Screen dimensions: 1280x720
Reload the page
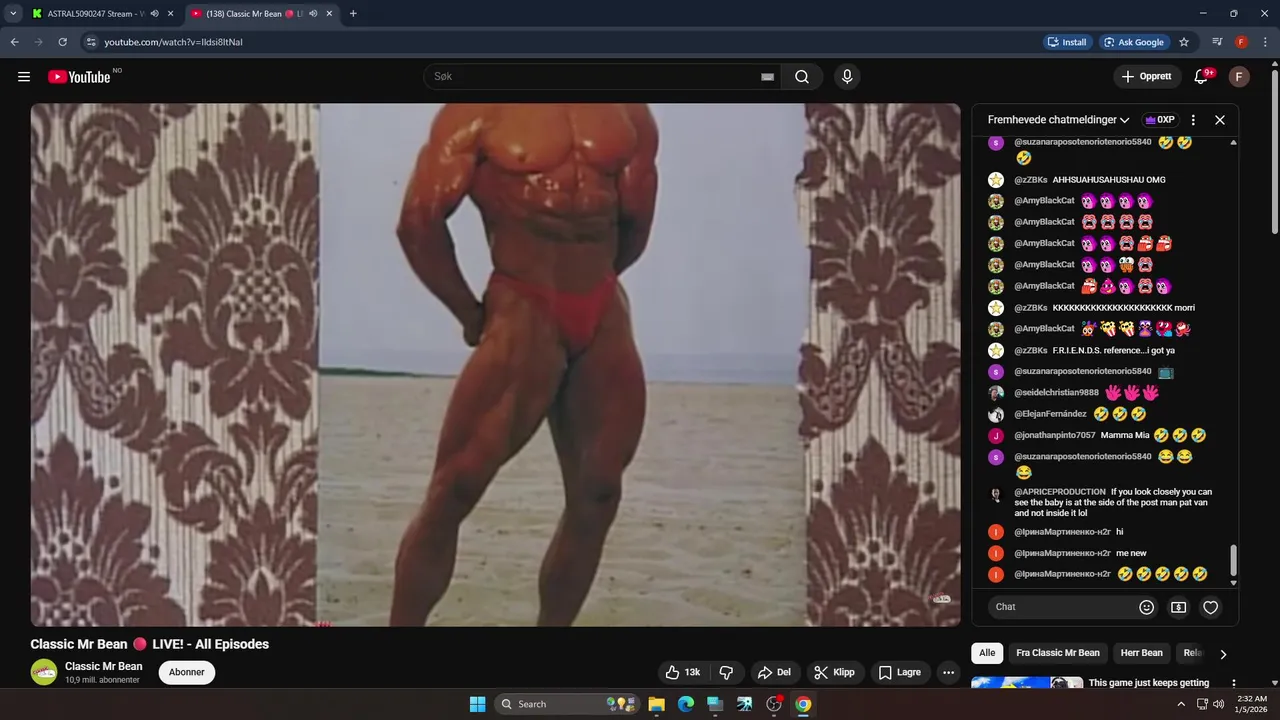tap(62, 42)
